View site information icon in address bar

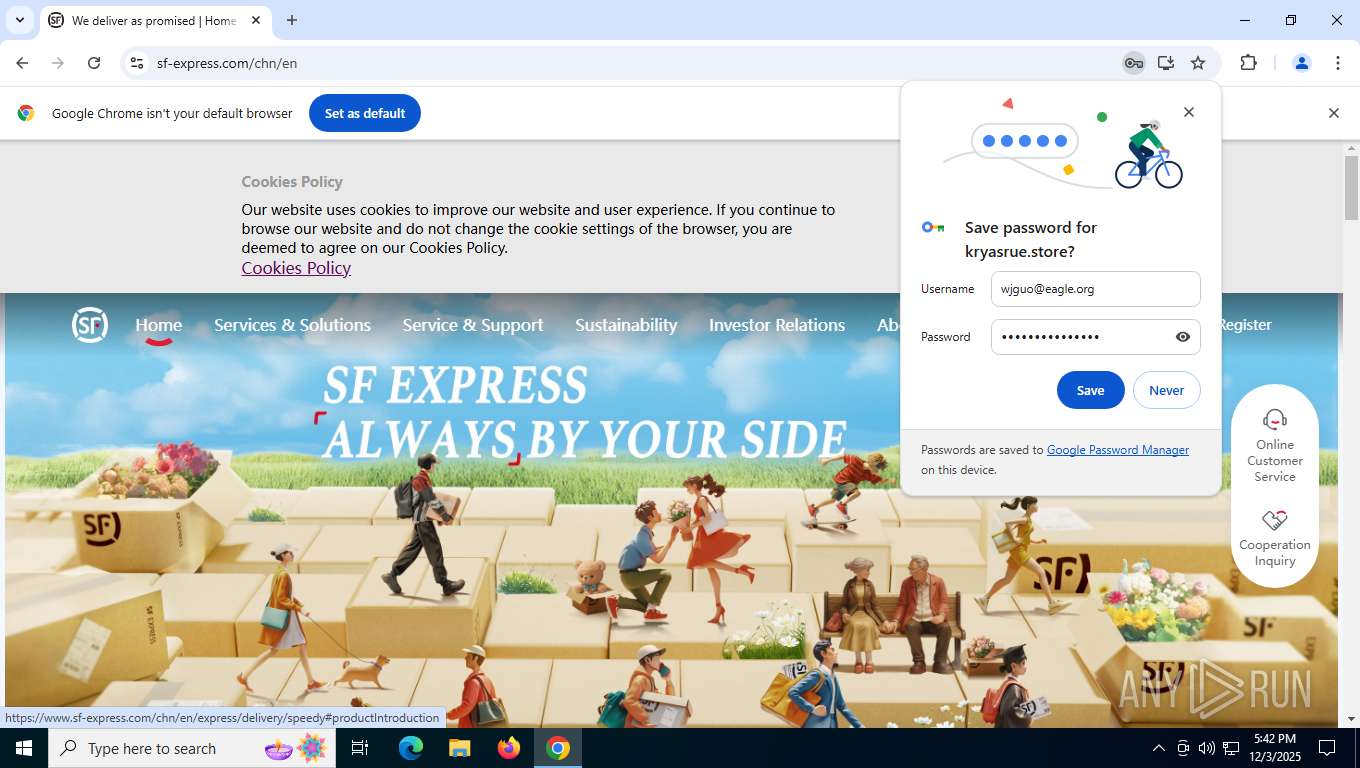point(137,63)
